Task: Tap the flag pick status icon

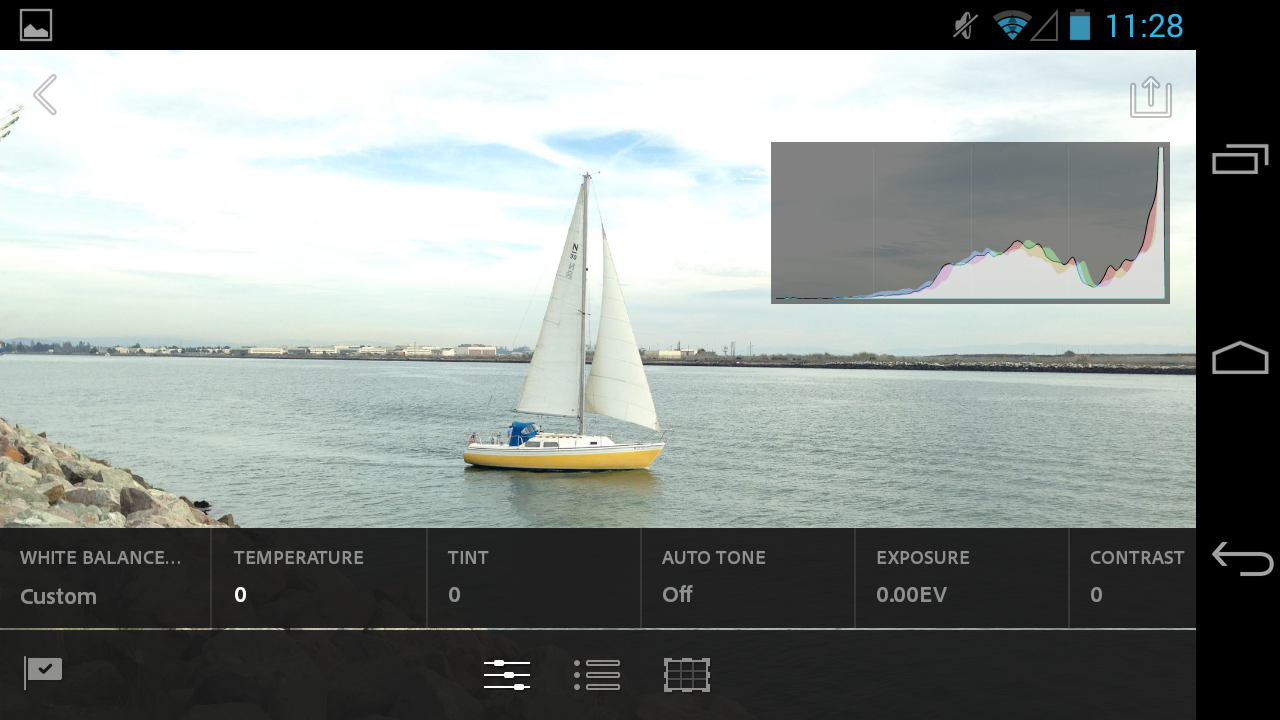Action: (x=43, y=672)
